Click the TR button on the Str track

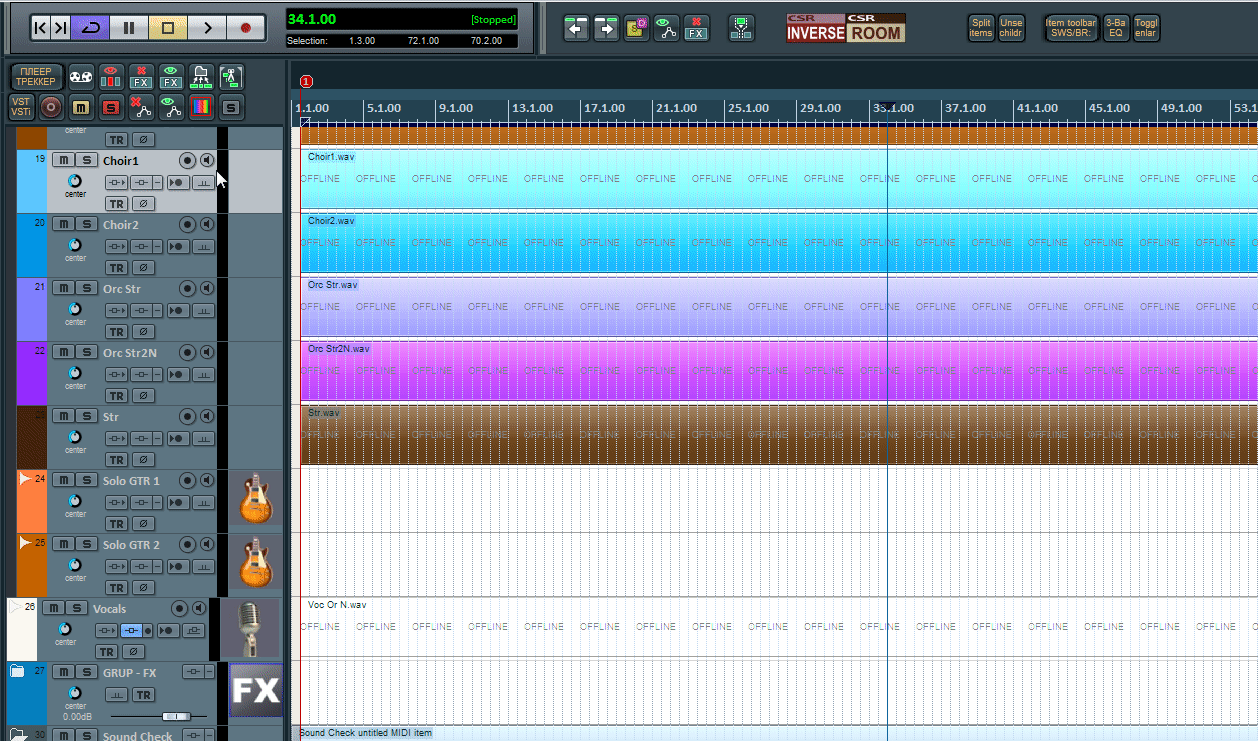pyautogui.click(x=117, y=460)
